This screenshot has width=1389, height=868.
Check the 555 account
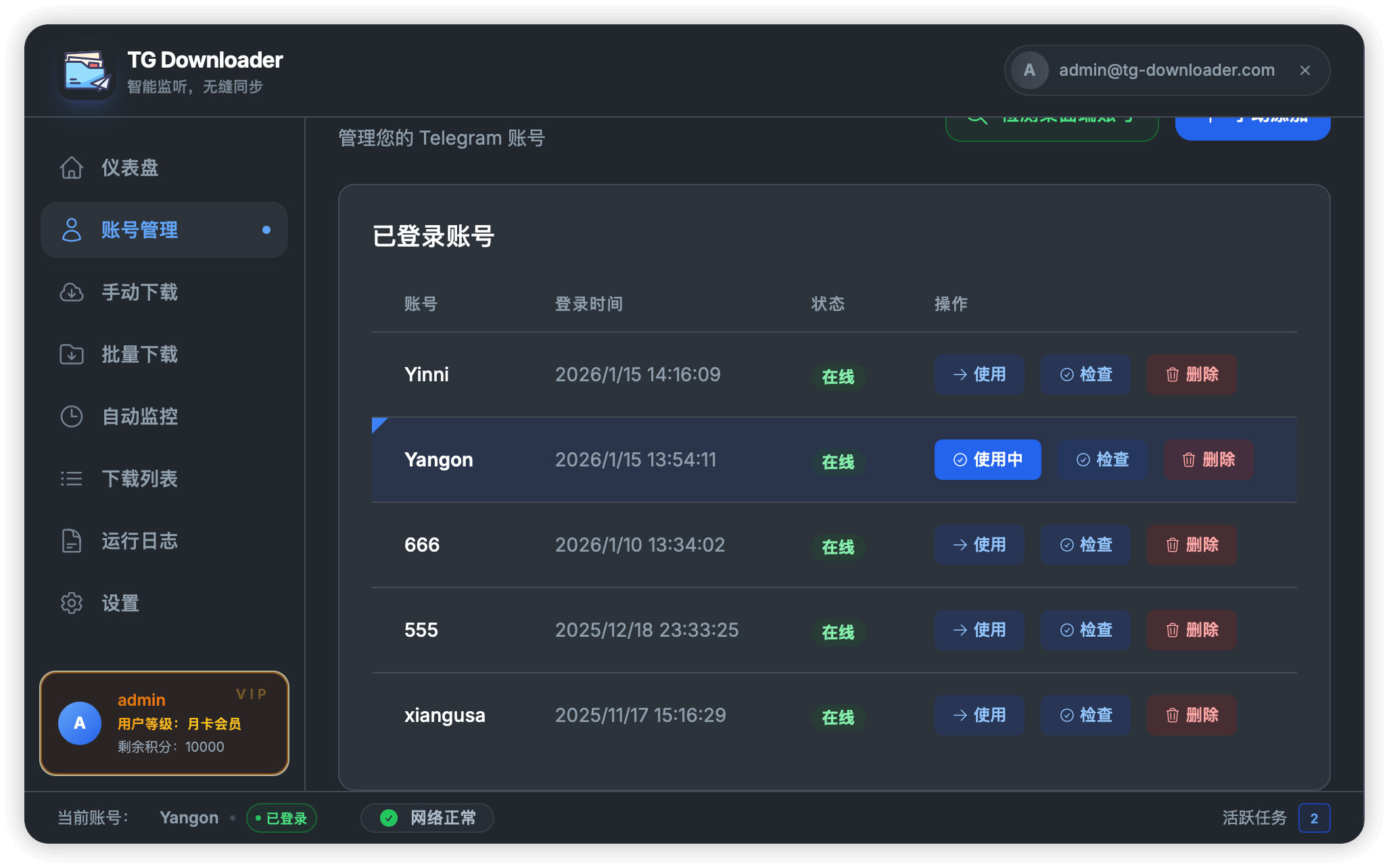[x=1085, y=630]
